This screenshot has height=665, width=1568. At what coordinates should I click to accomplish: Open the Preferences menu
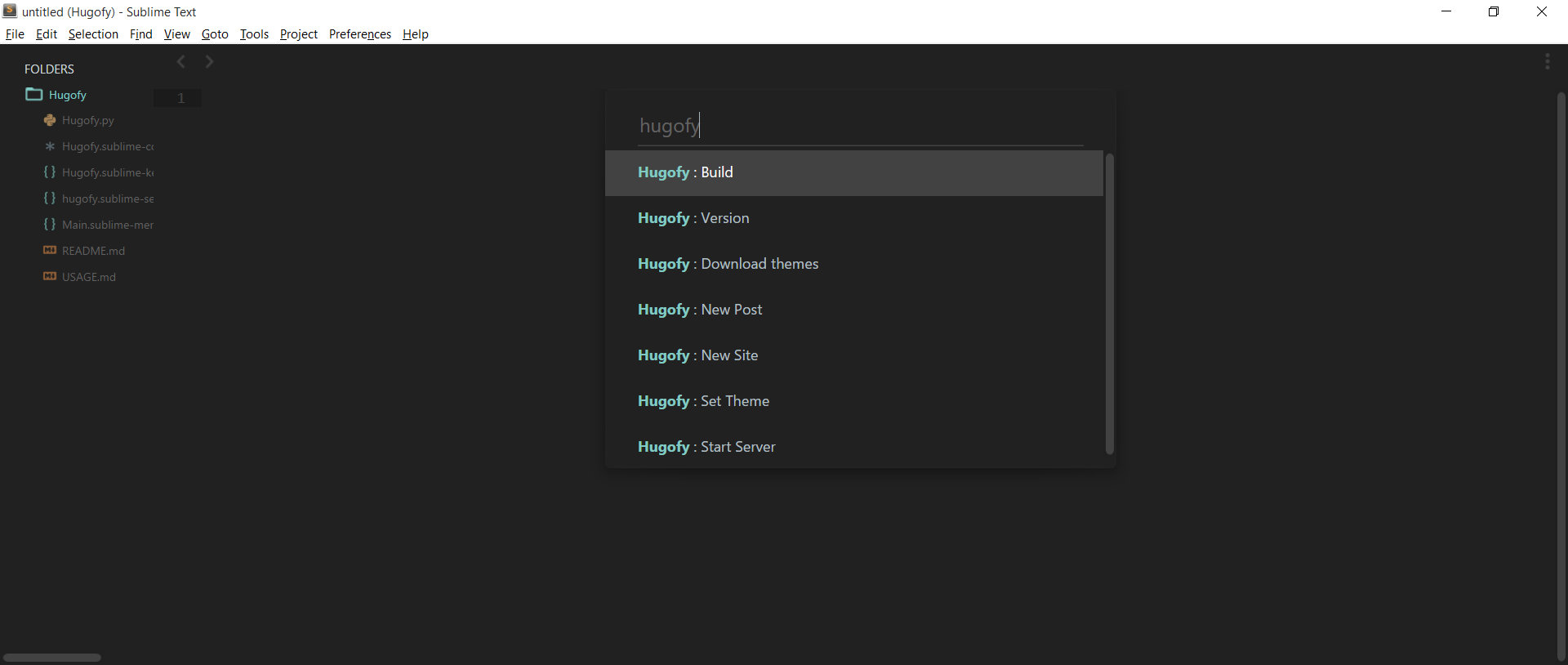(x=360, y=34)
